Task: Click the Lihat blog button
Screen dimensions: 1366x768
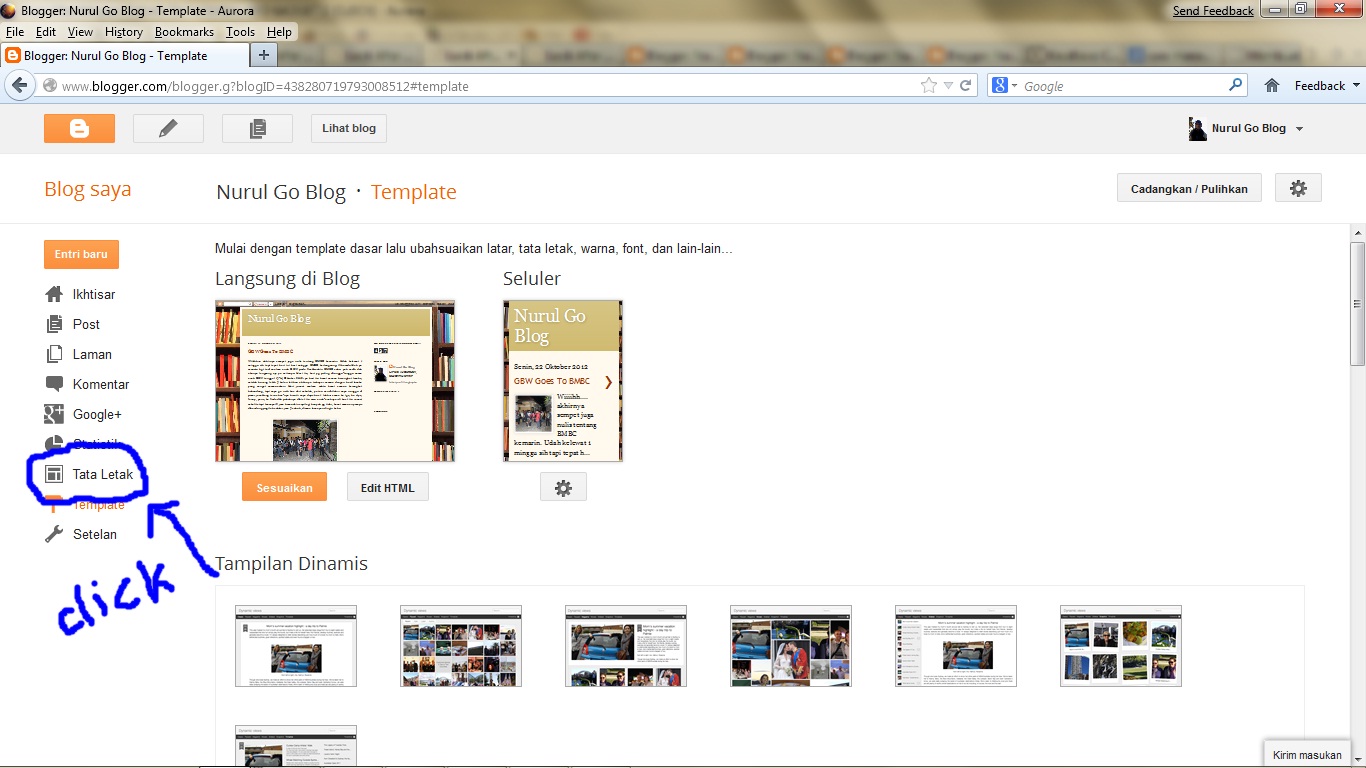Action: [x=349, y=128]
